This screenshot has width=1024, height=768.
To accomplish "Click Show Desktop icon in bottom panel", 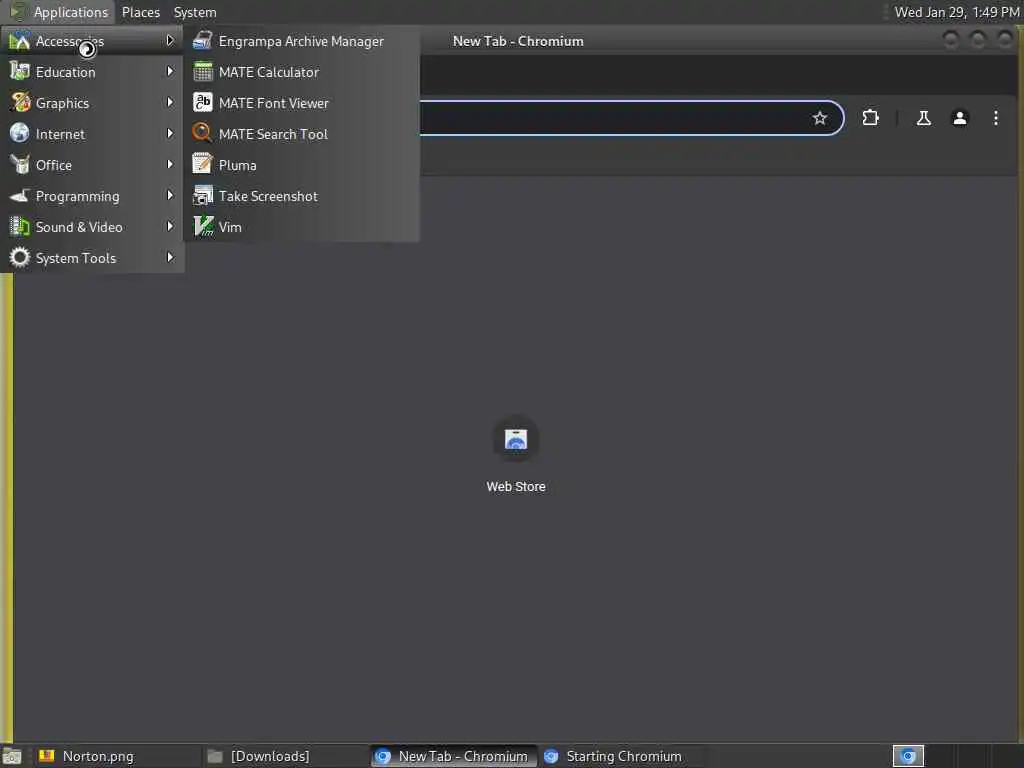I will coord(12,756).
